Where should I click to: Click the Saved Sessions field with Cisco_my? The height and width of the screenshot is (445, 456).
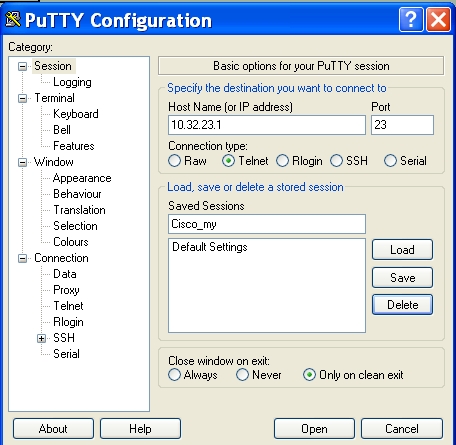(267, 224)
